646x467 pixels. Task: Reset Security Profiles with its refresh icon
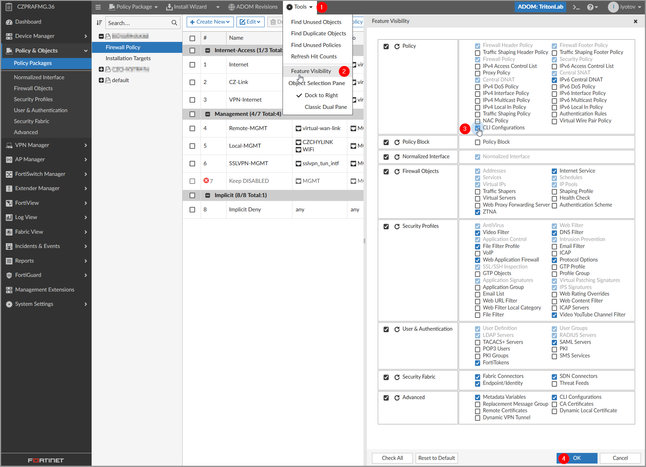tap(397, 226)
